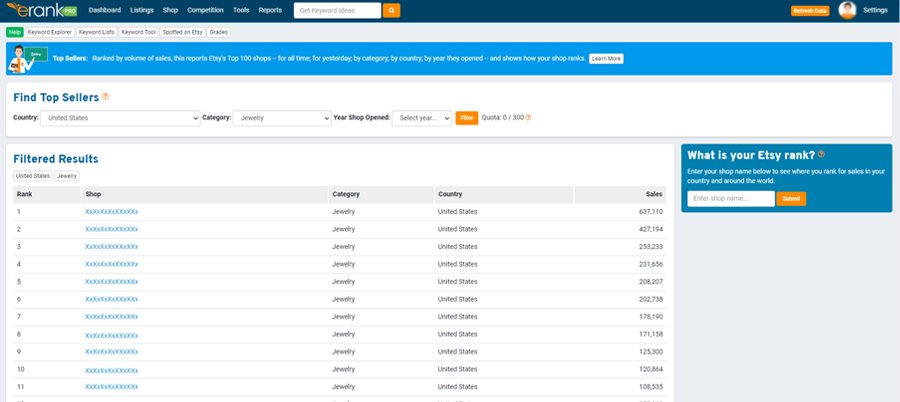The height and width of the screenshot is (402, 900).
Task: Click the Submit button
Action: [x=791, y=199]
